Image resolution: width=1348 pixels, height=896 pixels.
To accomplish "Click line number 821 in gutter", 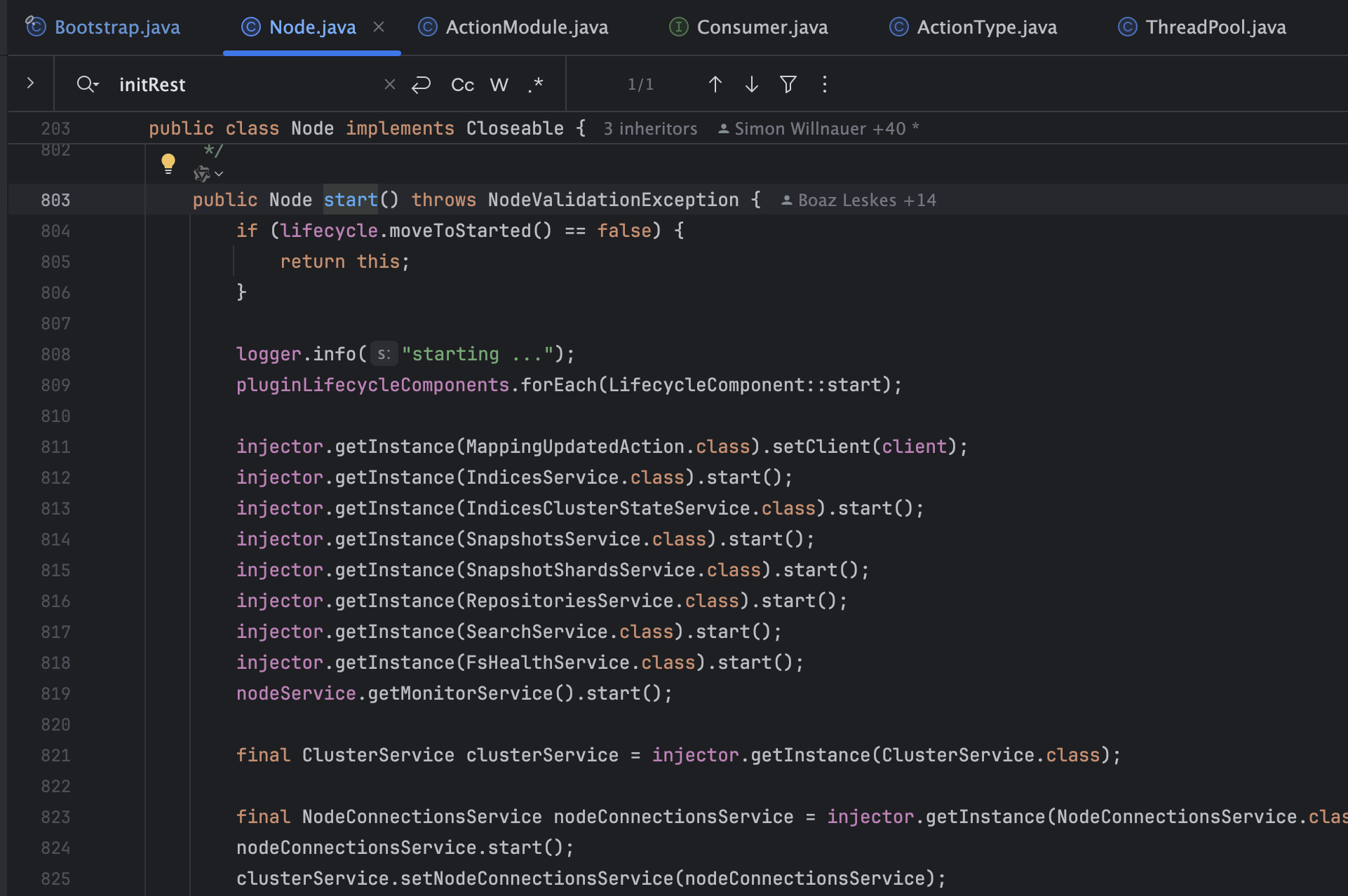I will [55, 755].
